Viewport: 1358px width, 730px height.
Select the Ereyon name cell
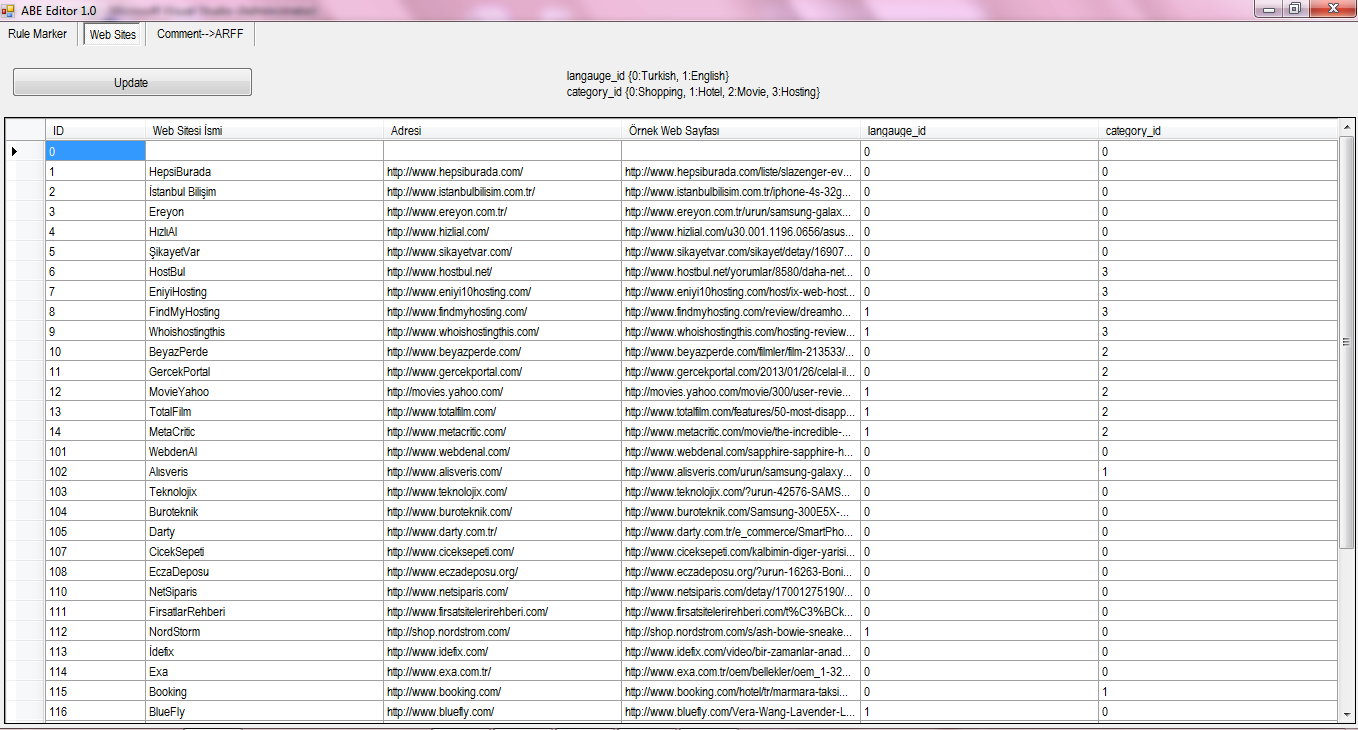point(264,211)
